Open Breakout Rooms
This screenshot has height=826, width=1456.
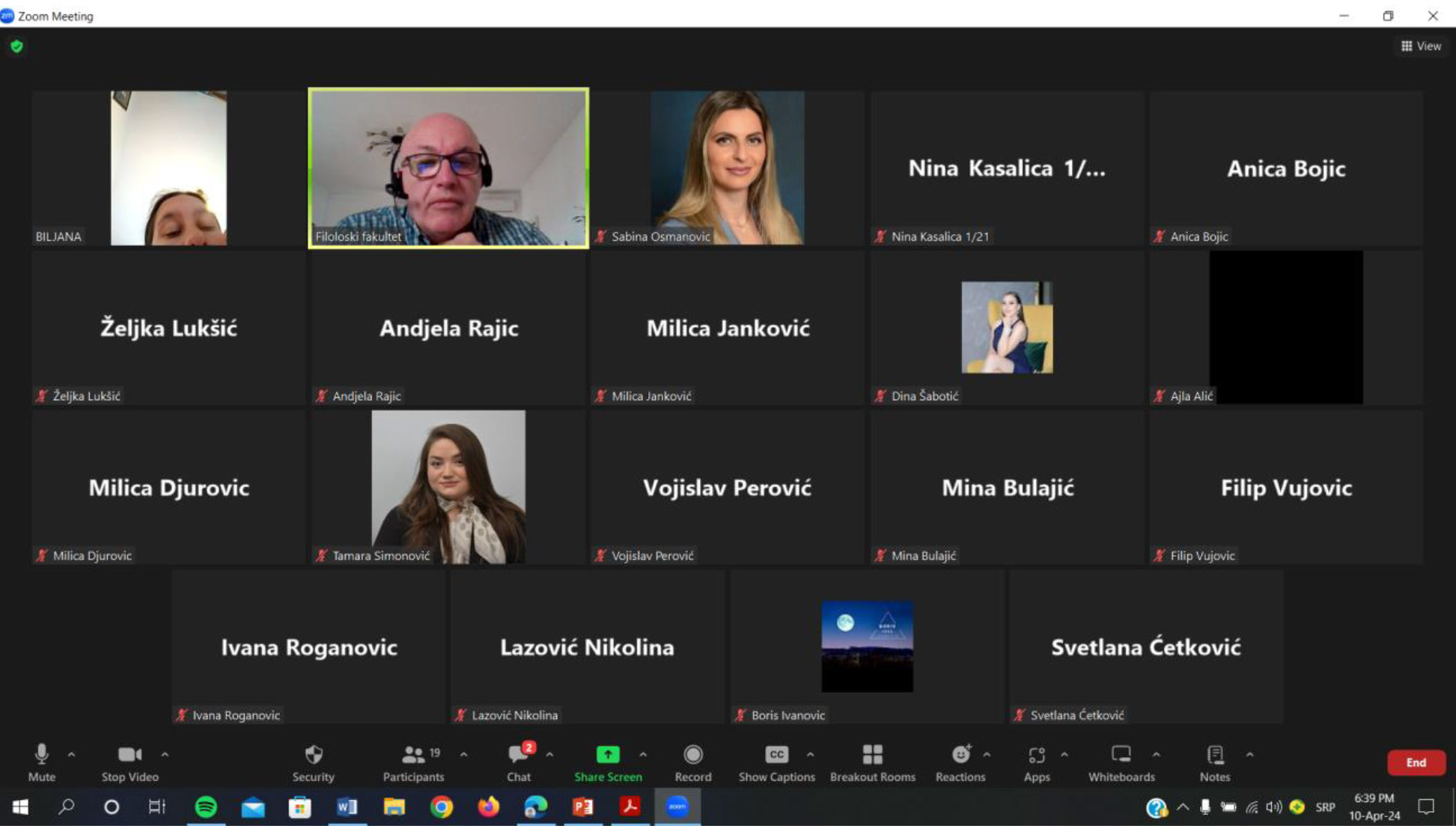click(x=872, y=762)
